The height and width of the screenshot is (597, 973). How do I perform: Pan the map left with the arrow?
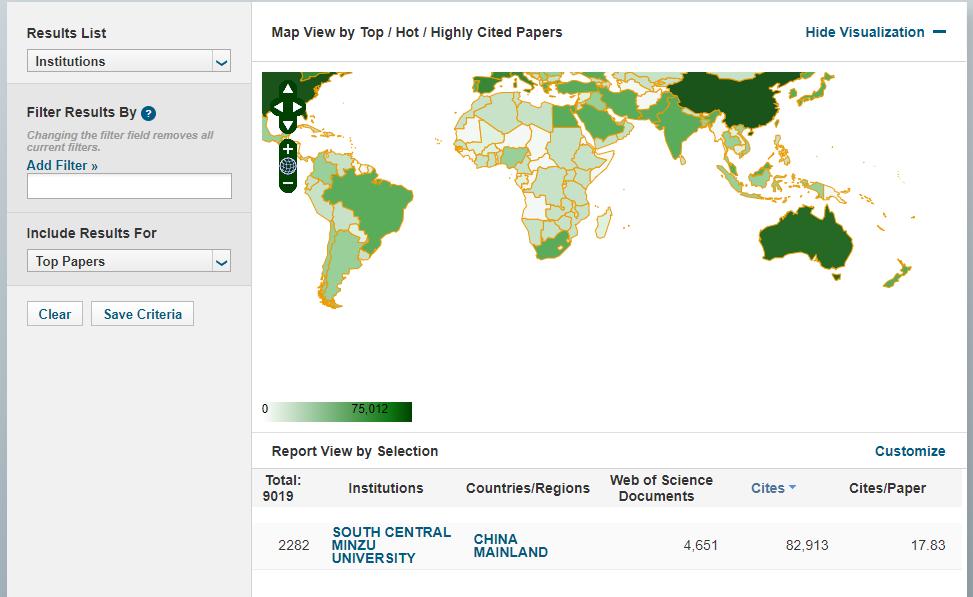click(x=277, y=107)
